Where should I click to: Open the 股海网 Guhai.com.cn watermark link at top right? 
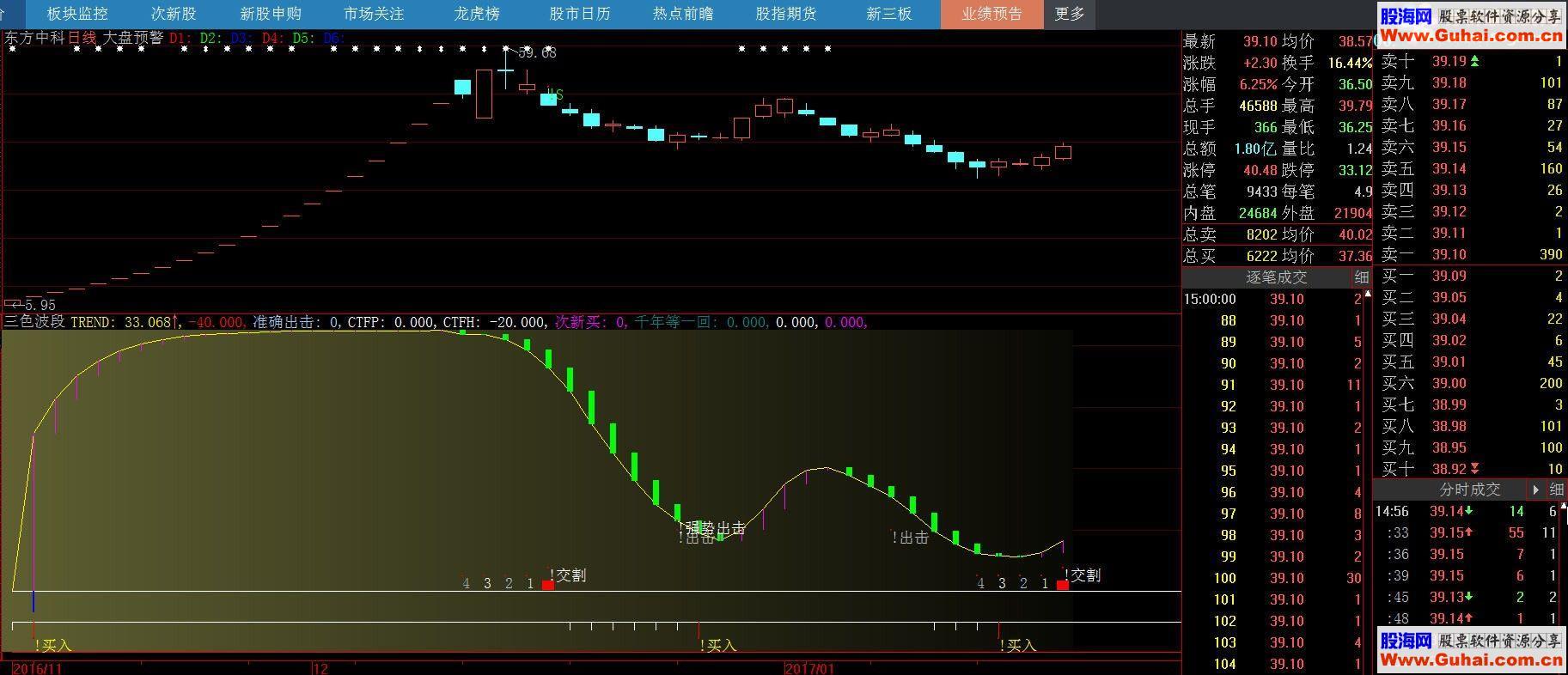coord(1470,26)
